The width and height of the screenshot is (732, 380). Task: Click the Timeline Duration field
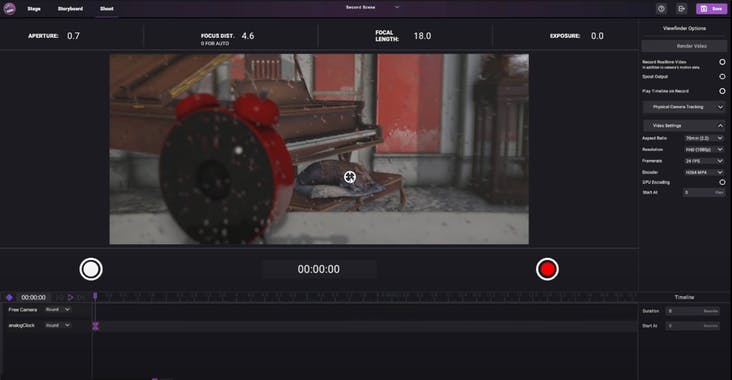pyautogui.click(x=693, y=311)
